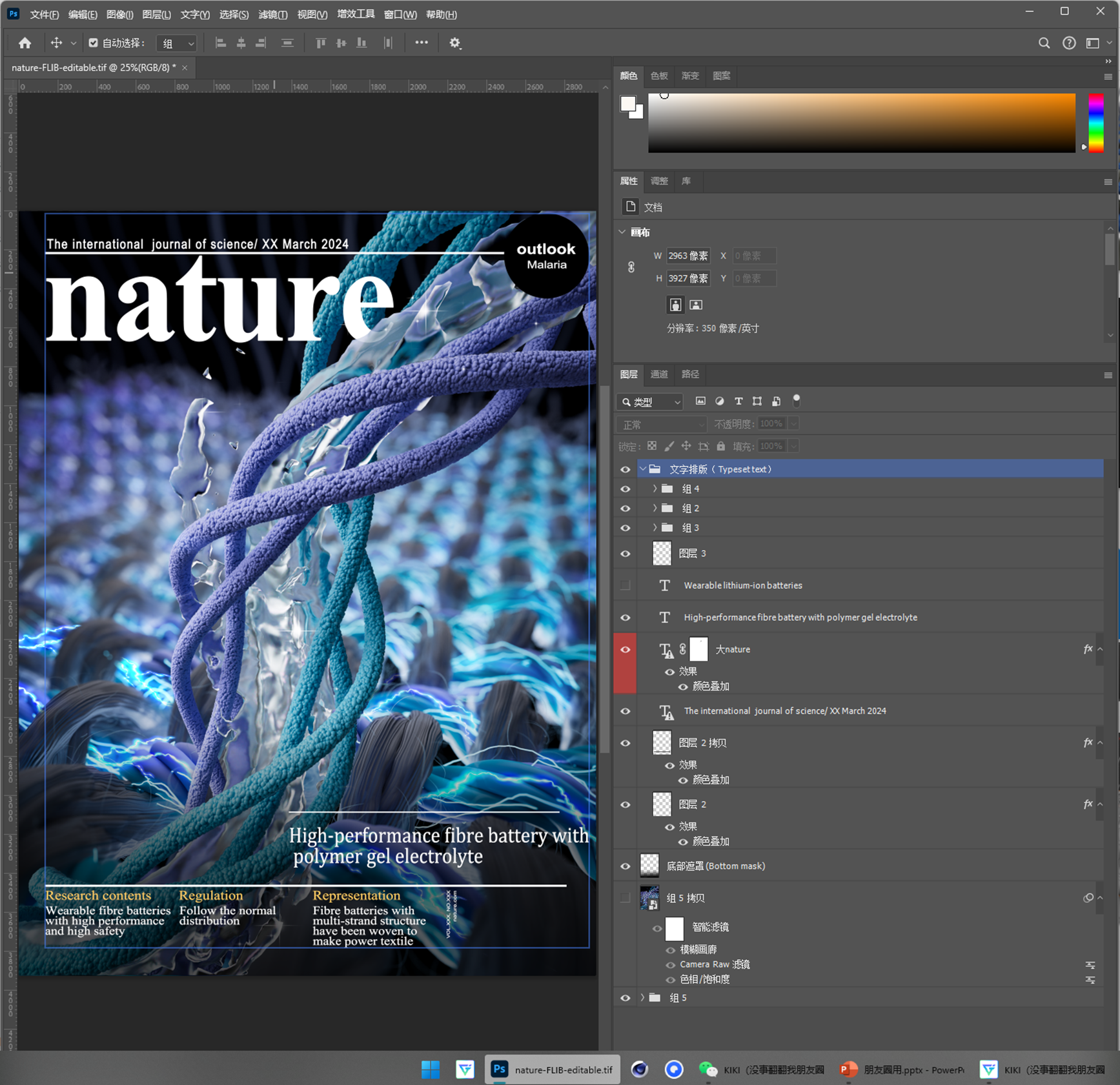Click the width-height link chain icon
The width and height of the screenshot is (1120, 1085).
click(631, 267)
